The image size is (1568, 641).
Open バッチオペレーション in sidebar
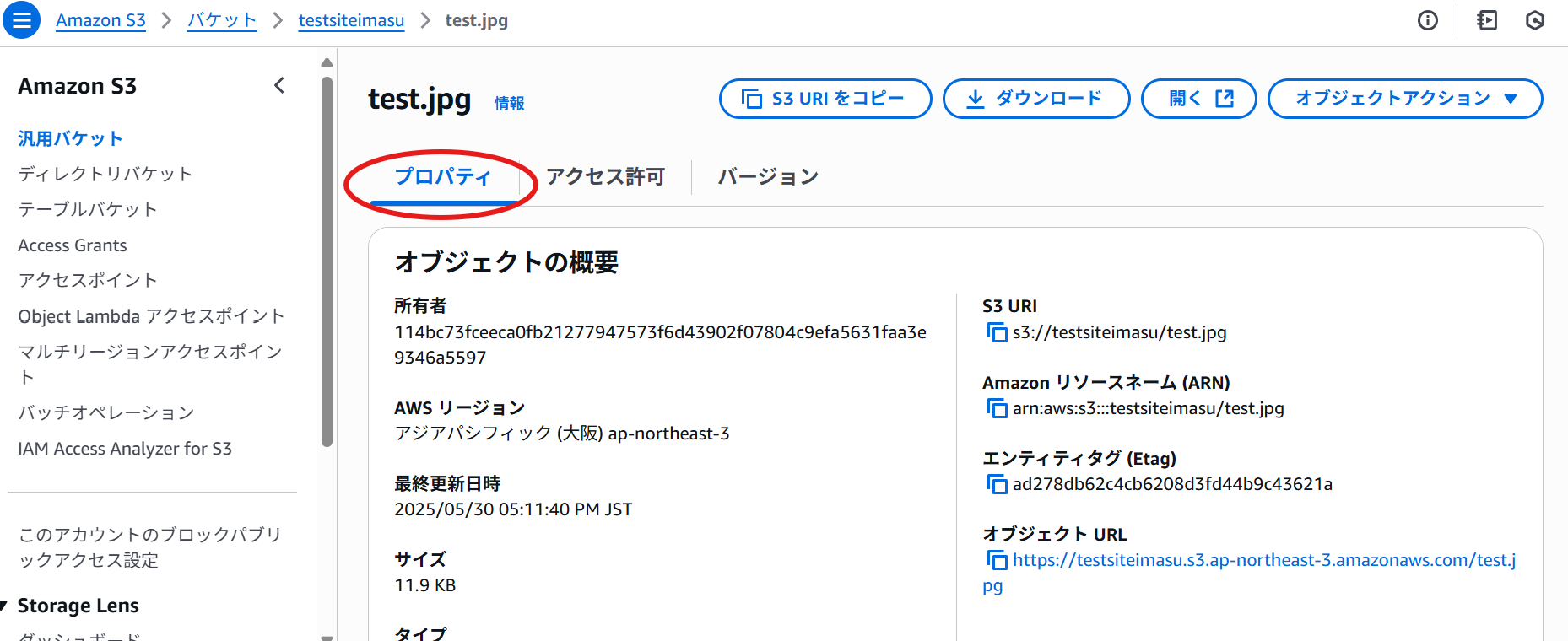tap(106, 412)
